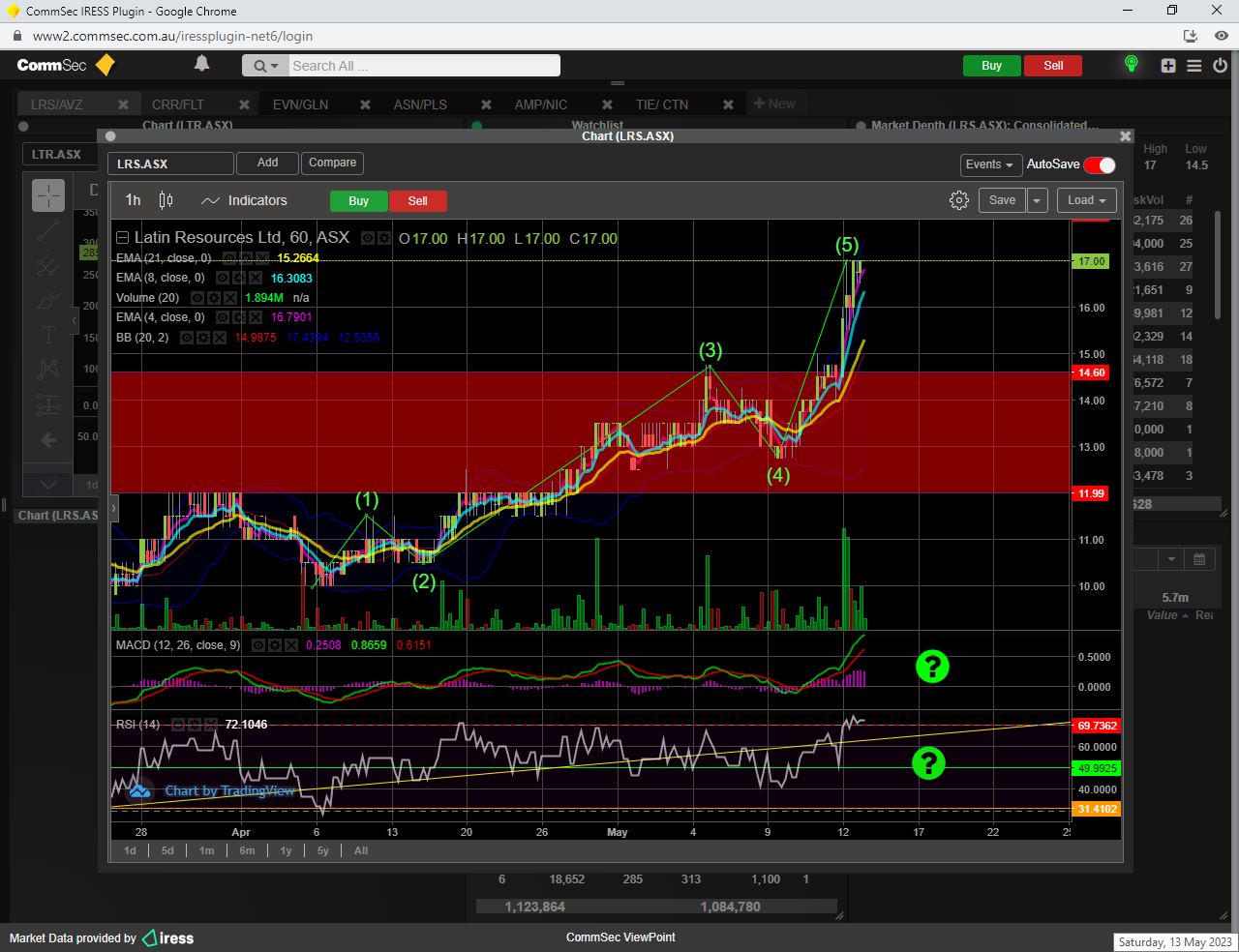Open the Events dropdown
1239x952 pixels.
tap(989, 164)
